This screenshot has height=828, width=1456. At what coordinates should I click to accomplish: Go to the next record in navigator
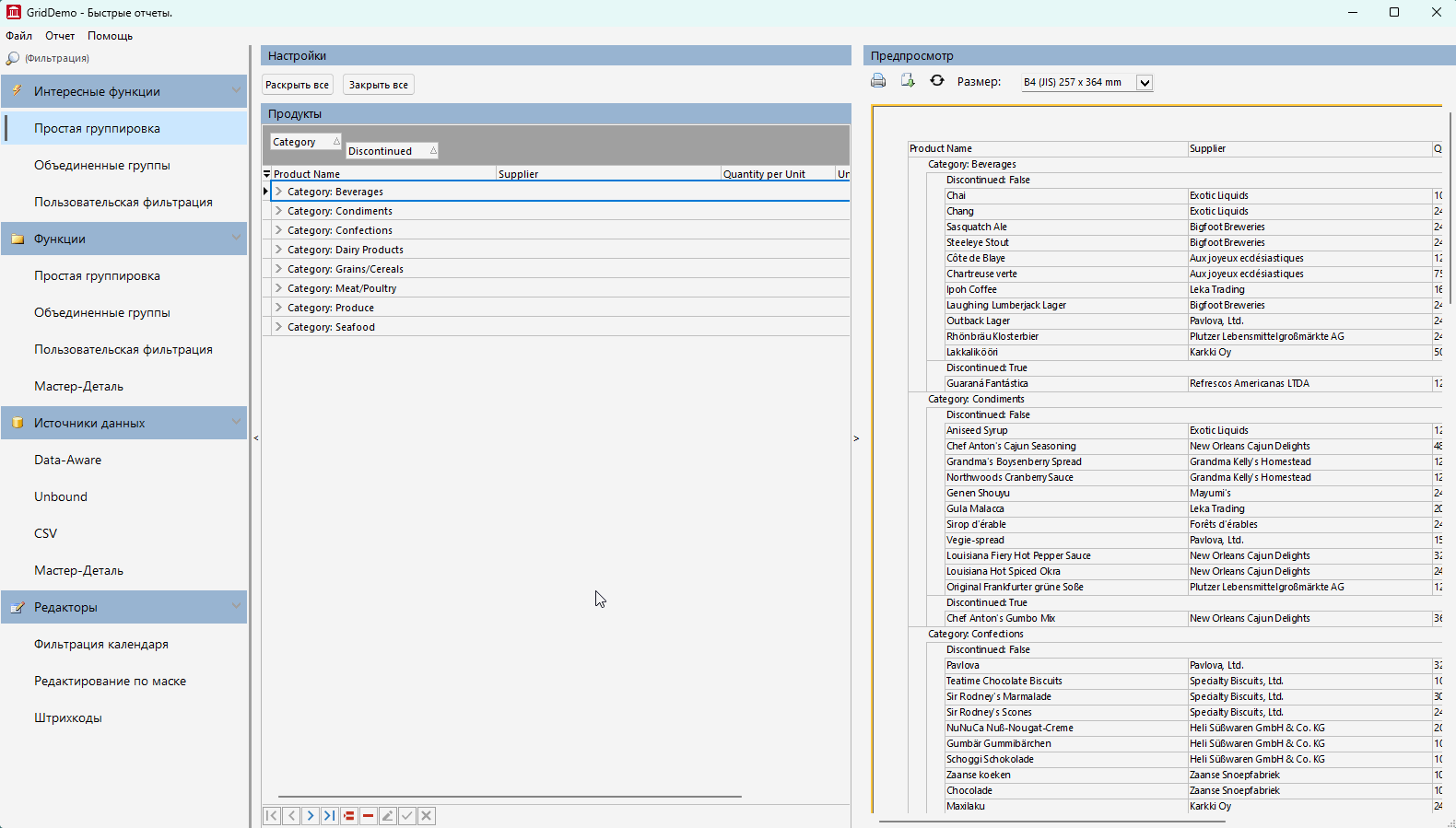311,816
